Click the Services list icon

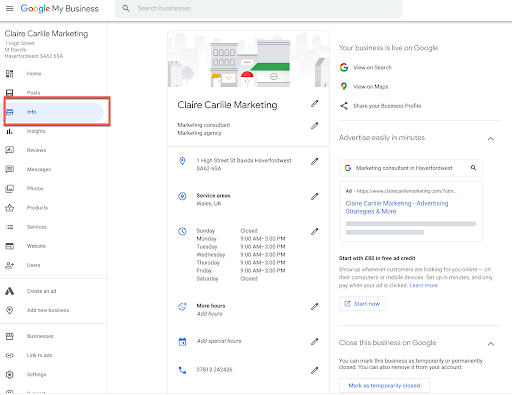coord(10,227)
